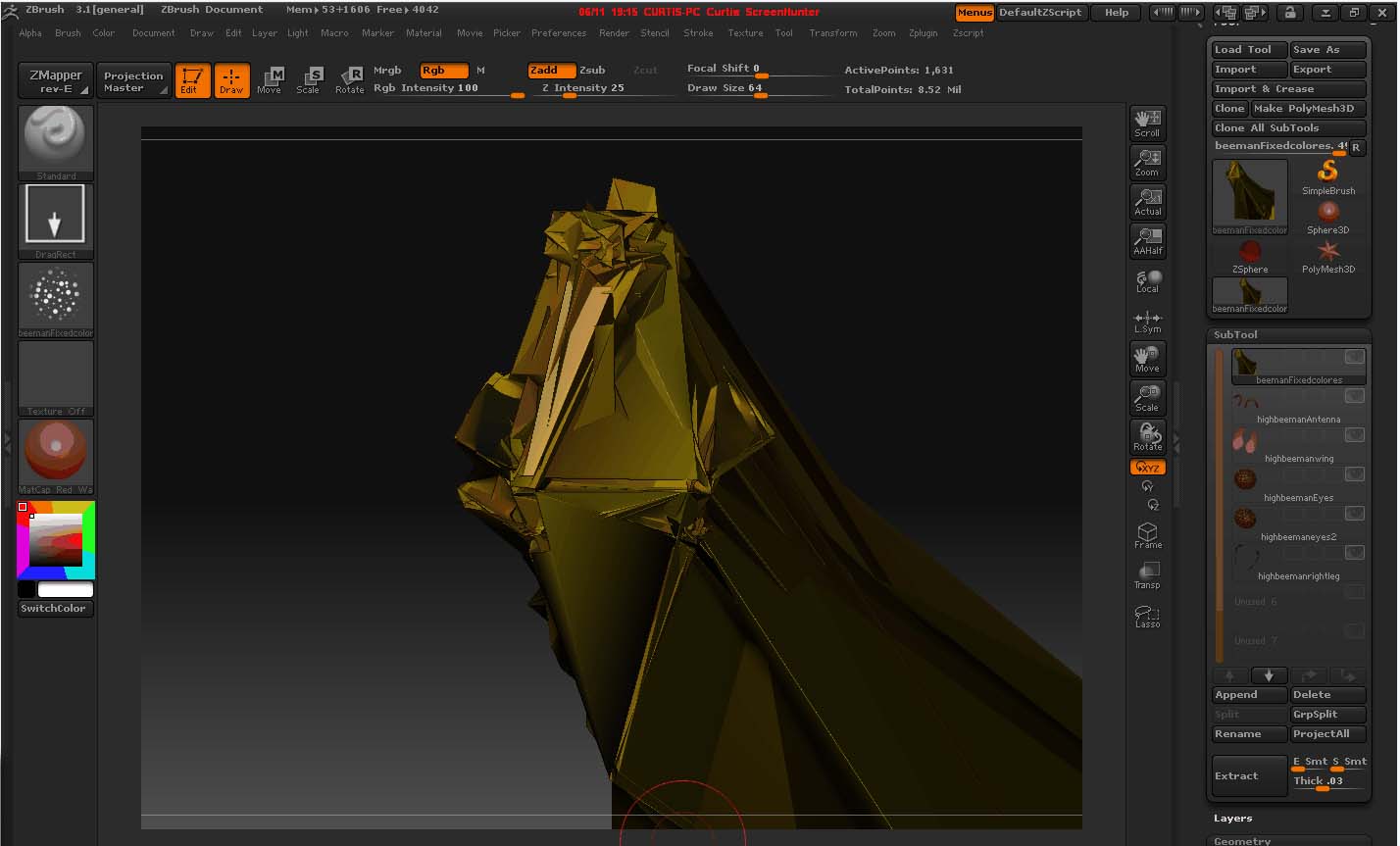Viewport: 1400px width, 846px height.
Task: Select the Draw mode button
Action: pyautogui.click(x=232, y=80)
